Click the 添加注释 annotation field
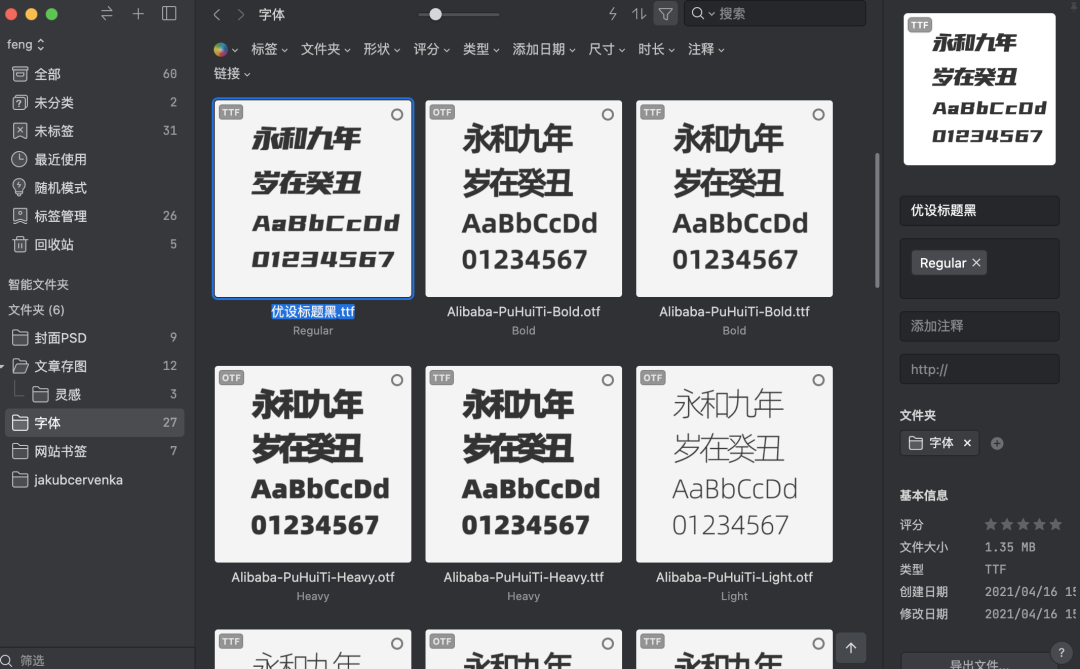Viewport: 1080px width, 669px height. coord(979,326)
